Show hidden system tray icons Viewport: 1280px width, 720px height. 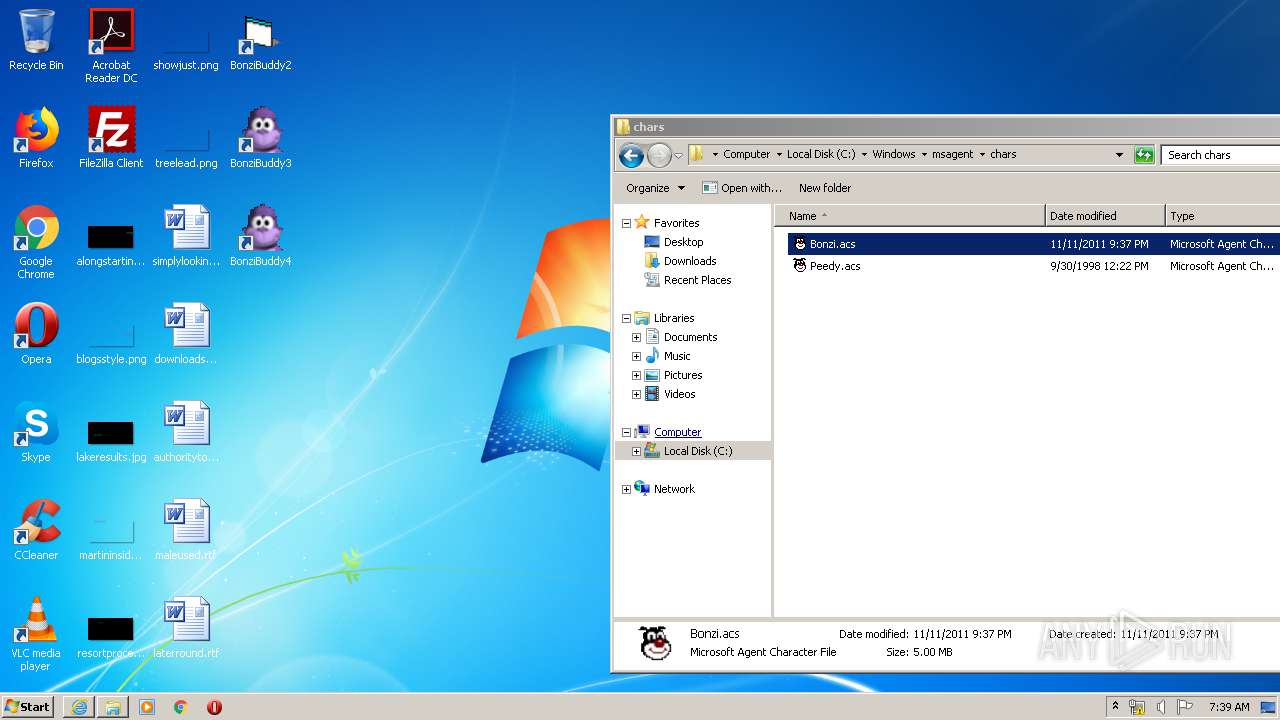[1115, 707]
